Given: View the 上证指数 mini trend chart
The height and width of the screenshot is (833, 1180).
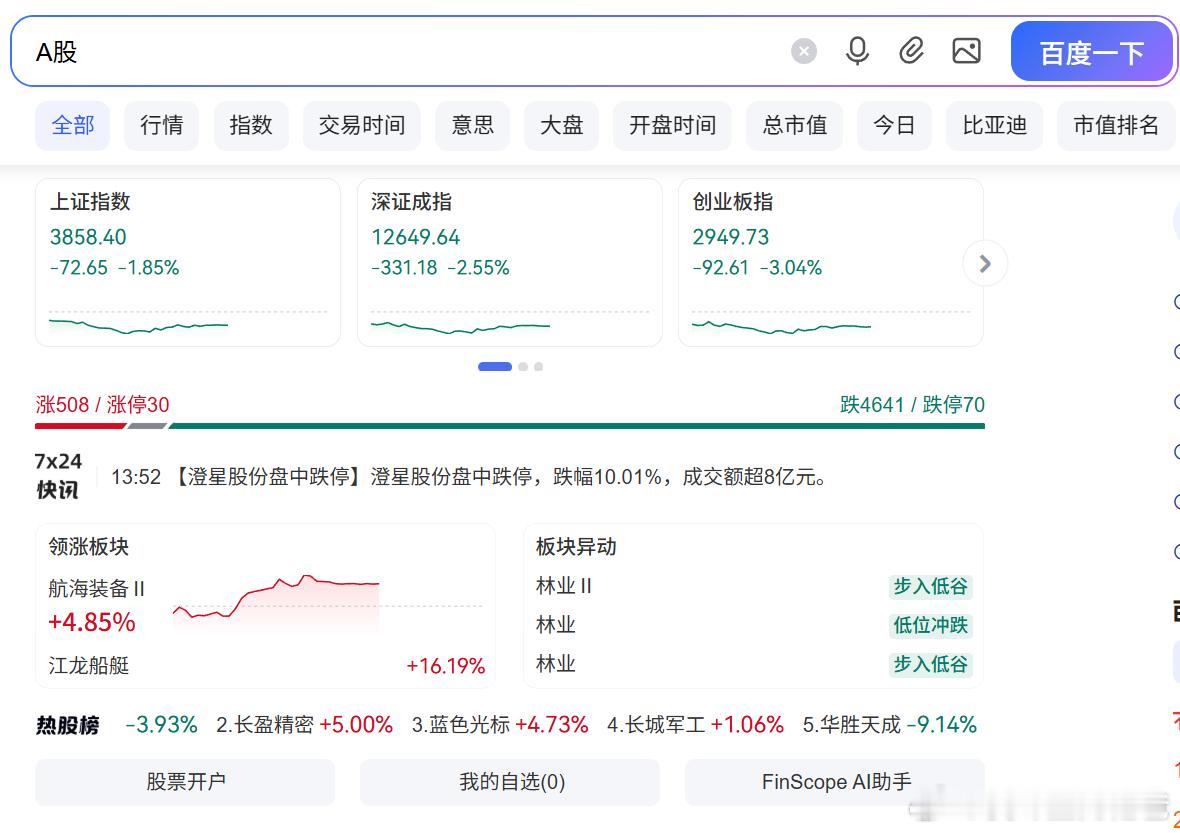Looking at the screenshot, I should point(187,321).
